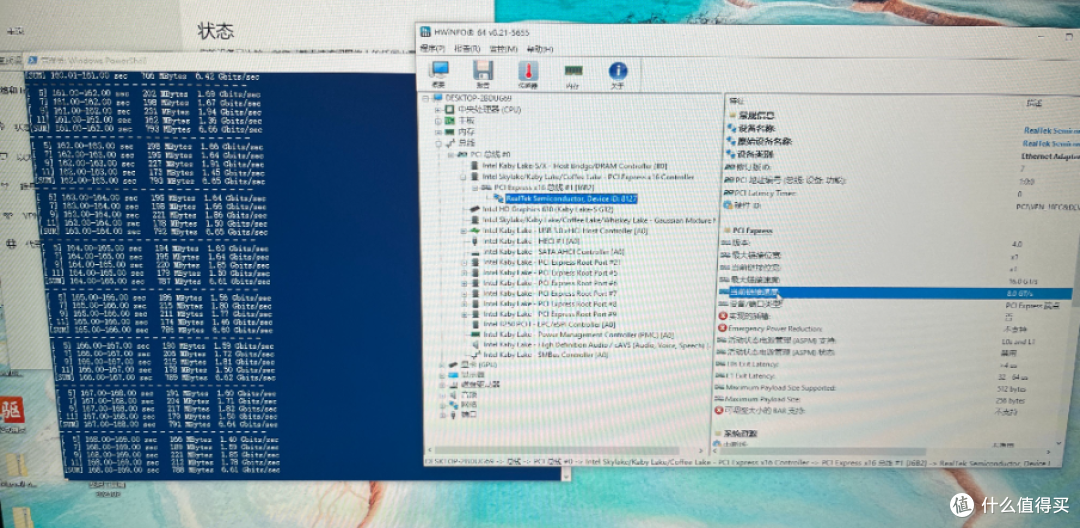Click the network category icon near tree bottom
This screenshot has height=528, width=1080.
[x=452, y=405]
